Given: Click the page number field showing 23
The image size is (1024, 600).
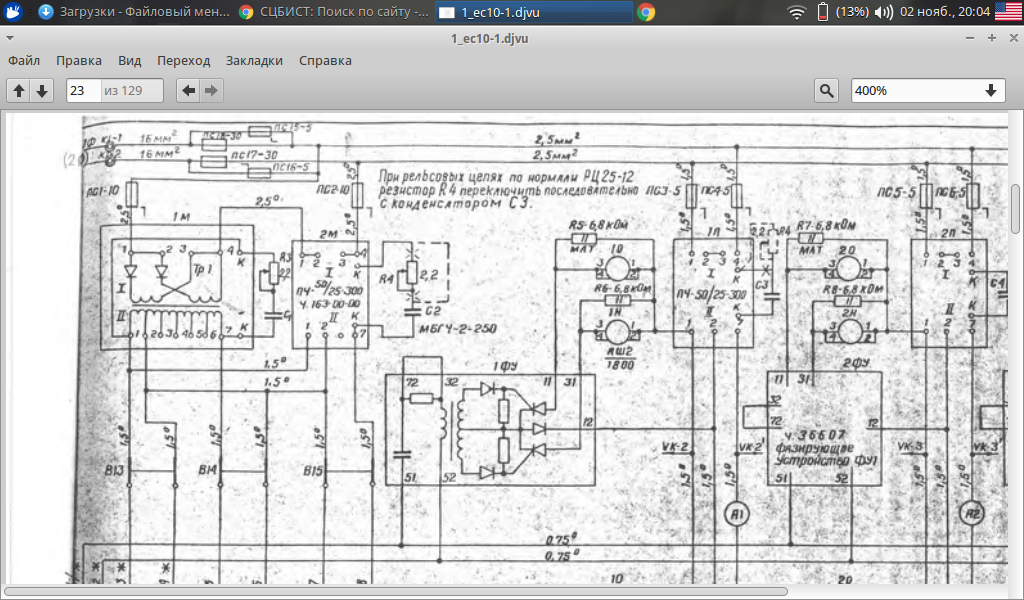Looking at the screenshot, I should (82, 91).
